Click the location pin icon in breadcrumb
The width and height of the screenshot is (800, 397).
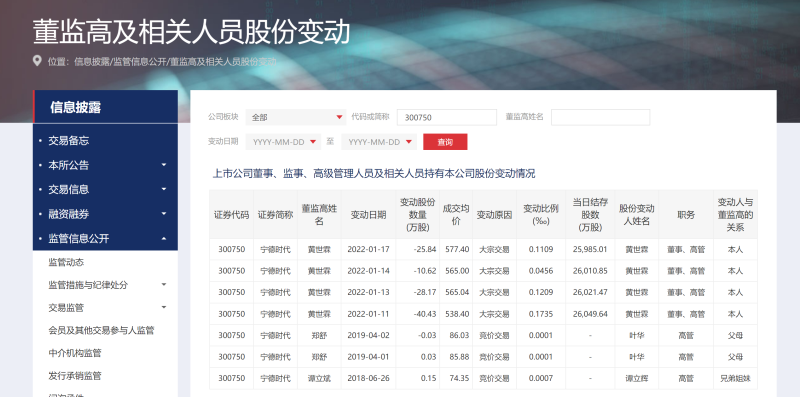[37, 61]
